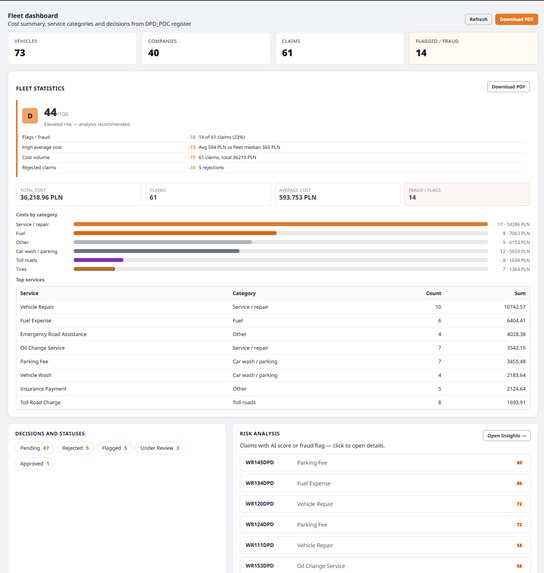544x573 pixels.
Task: Click the Service / repair category bar
Action: [x=281, y=224]
